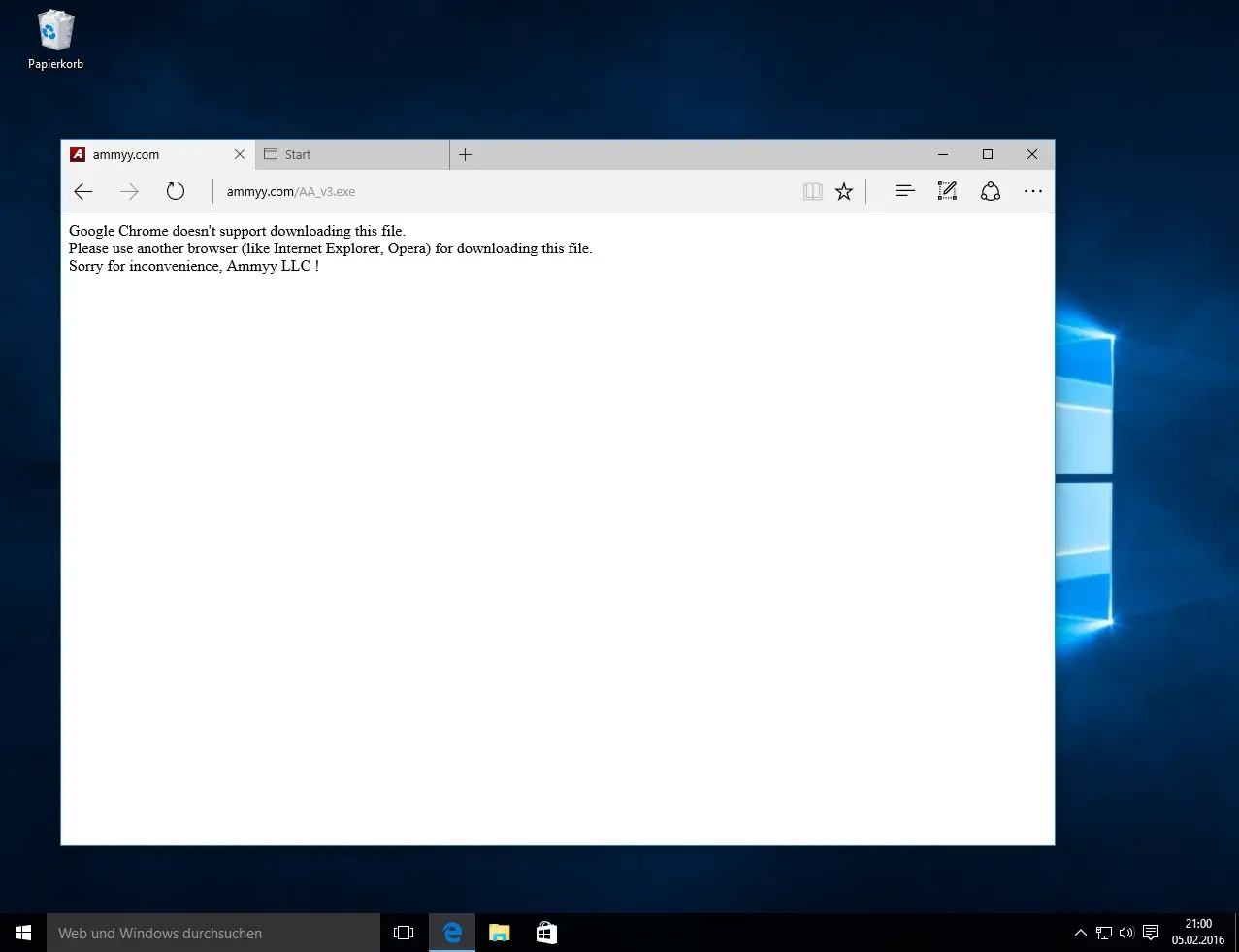Screen dimensions: 1239x952
Task: Open the Hub three-lines icon
Action: click(x=904, y=192)
